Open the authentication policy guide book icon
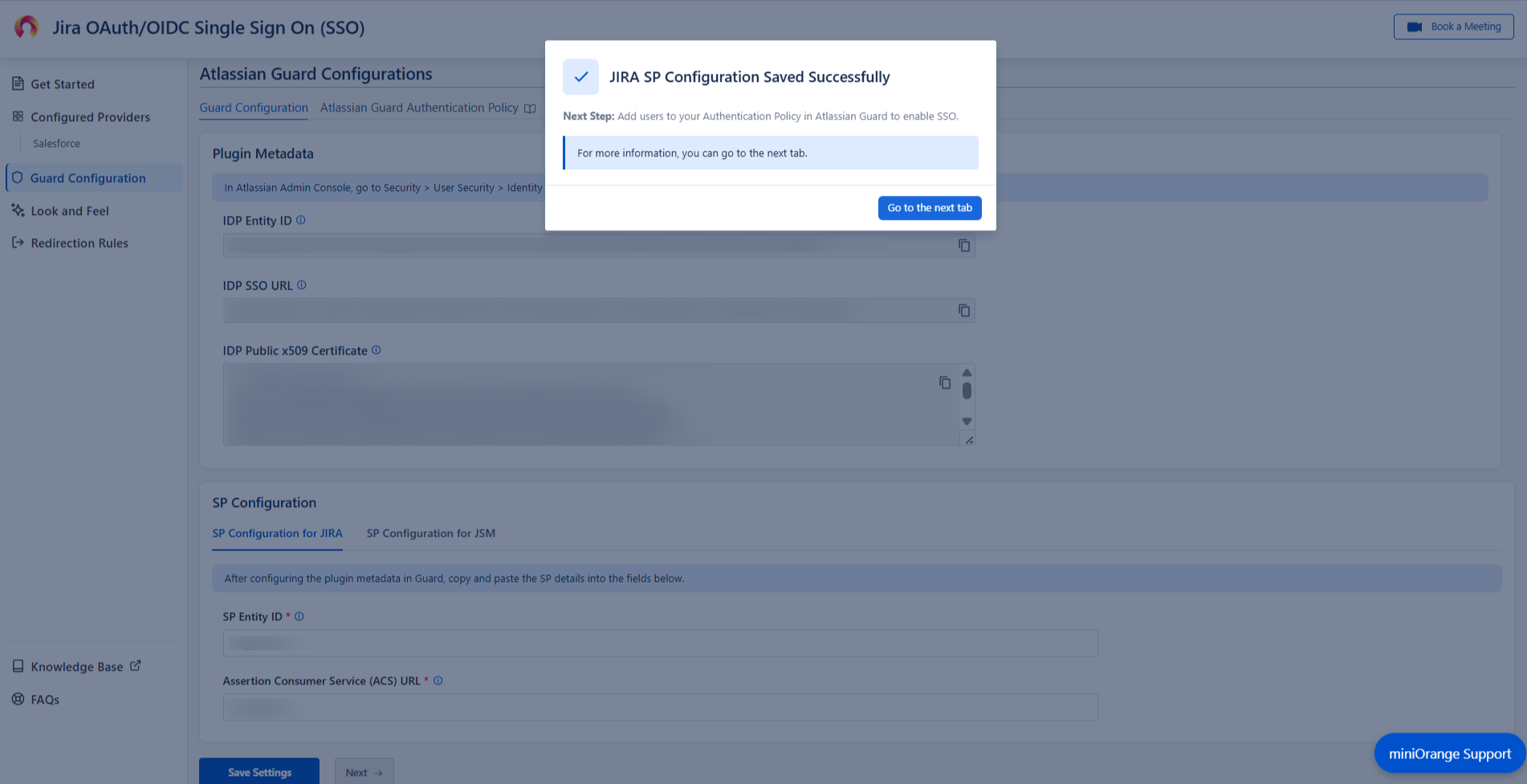Screen dimensions: 1527x784 [530, 108]
